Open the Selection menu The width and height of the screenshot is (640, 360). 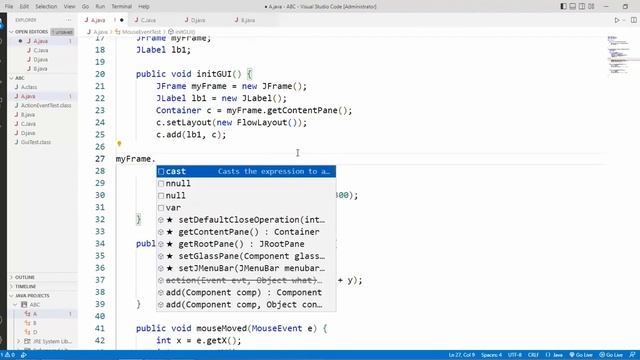[46, 7]
